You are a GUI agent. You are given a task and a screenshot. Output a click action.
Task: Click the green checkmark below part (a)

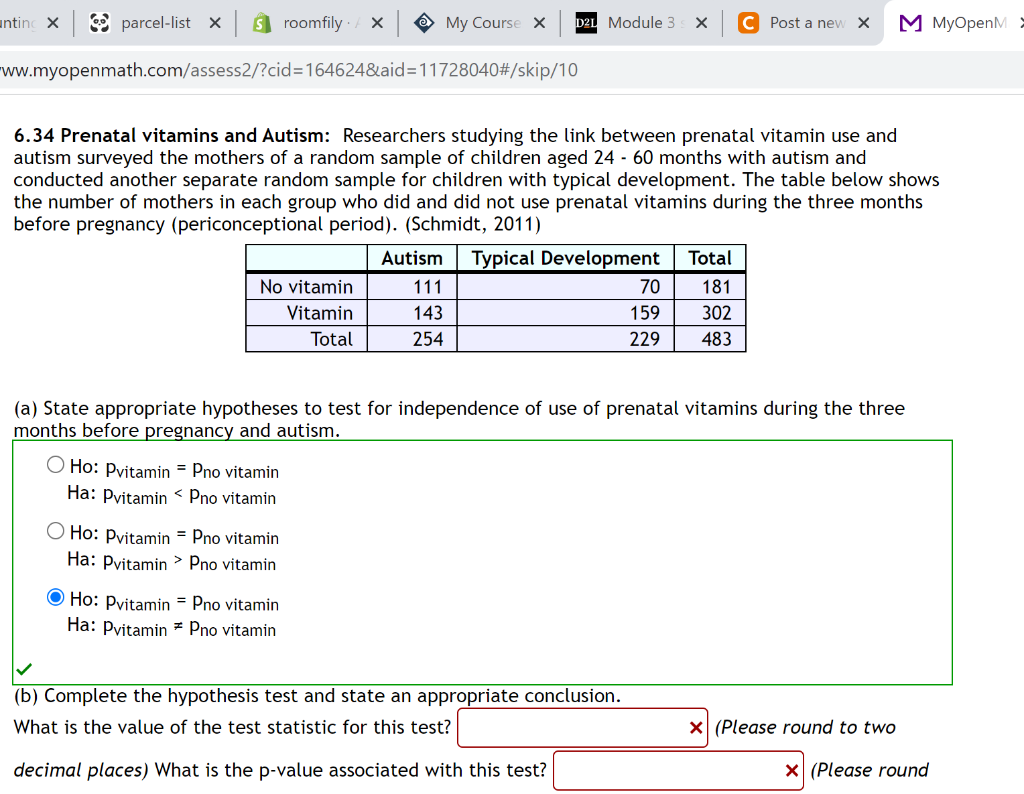click(x=24, y=668)
